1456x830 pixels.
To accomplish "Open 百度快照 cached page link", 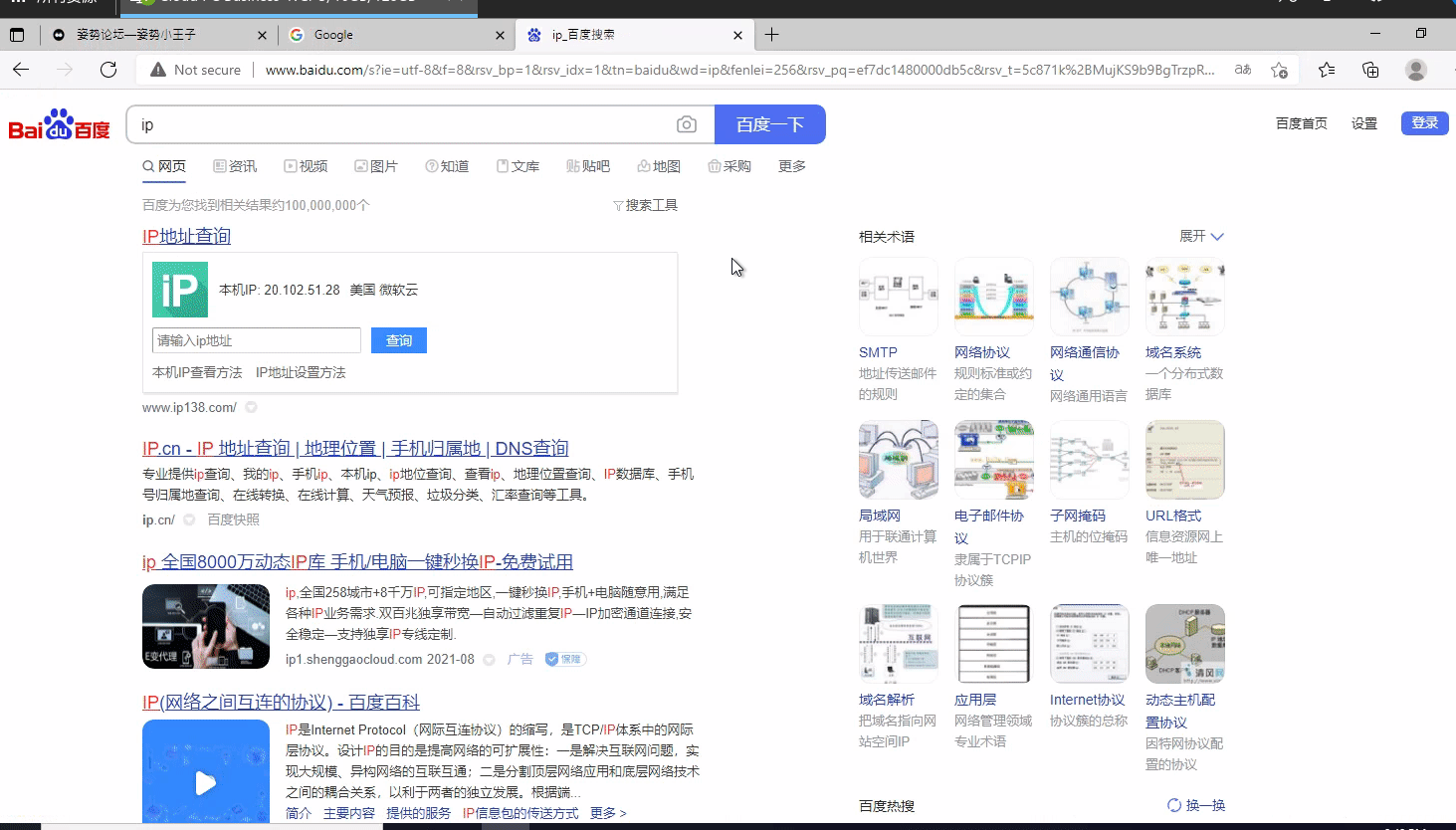I will (x=233, y=519).
